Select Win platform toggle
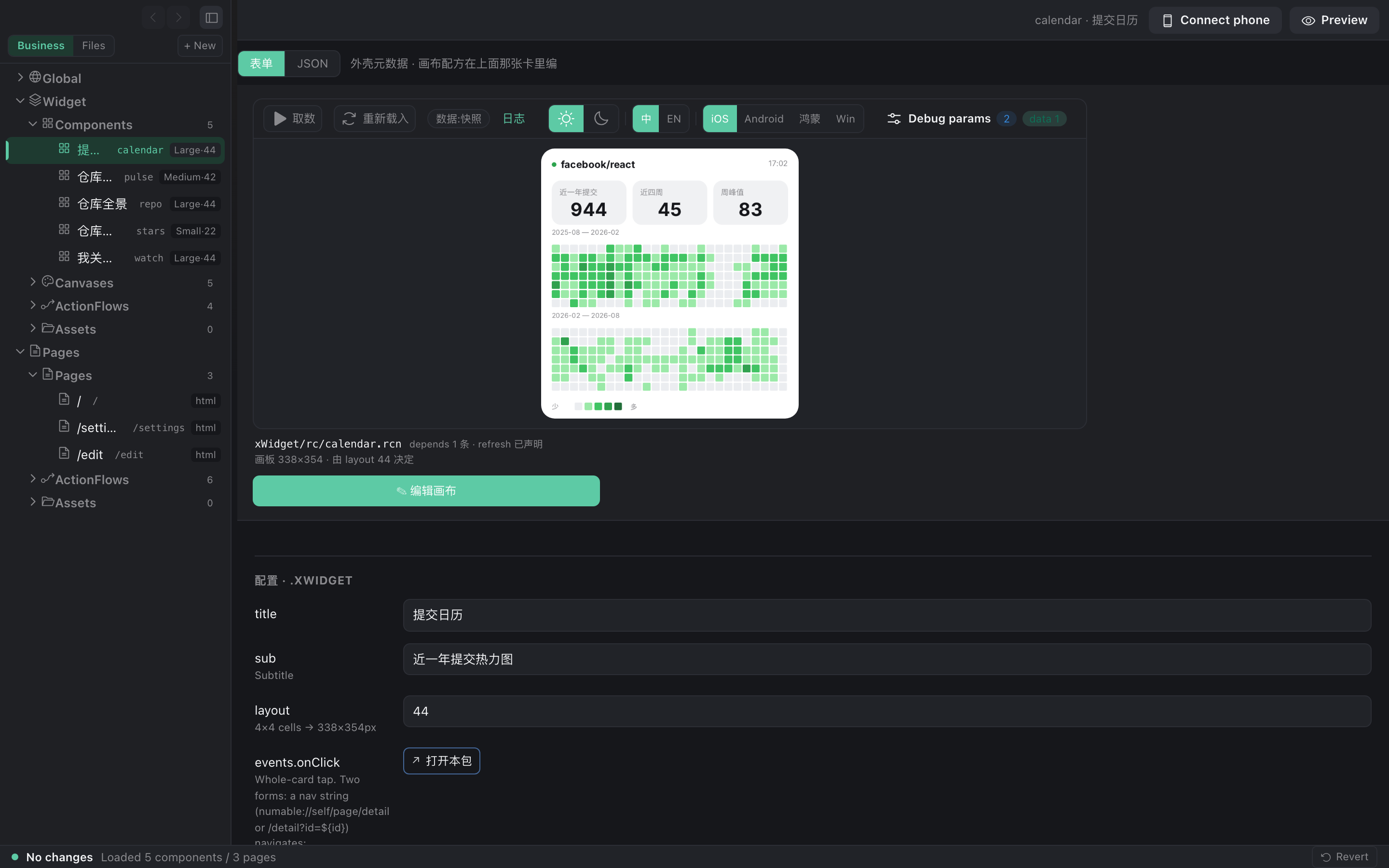The width and height of the screenshot is (1389, 868). point(845,119)
